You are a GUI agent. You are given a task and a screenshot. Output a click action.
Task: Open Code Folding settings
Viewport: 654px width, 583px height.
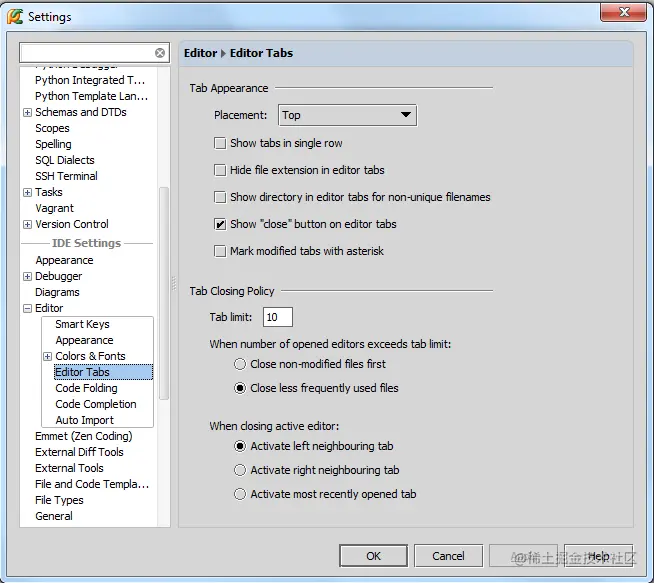[x=86, y=388]
